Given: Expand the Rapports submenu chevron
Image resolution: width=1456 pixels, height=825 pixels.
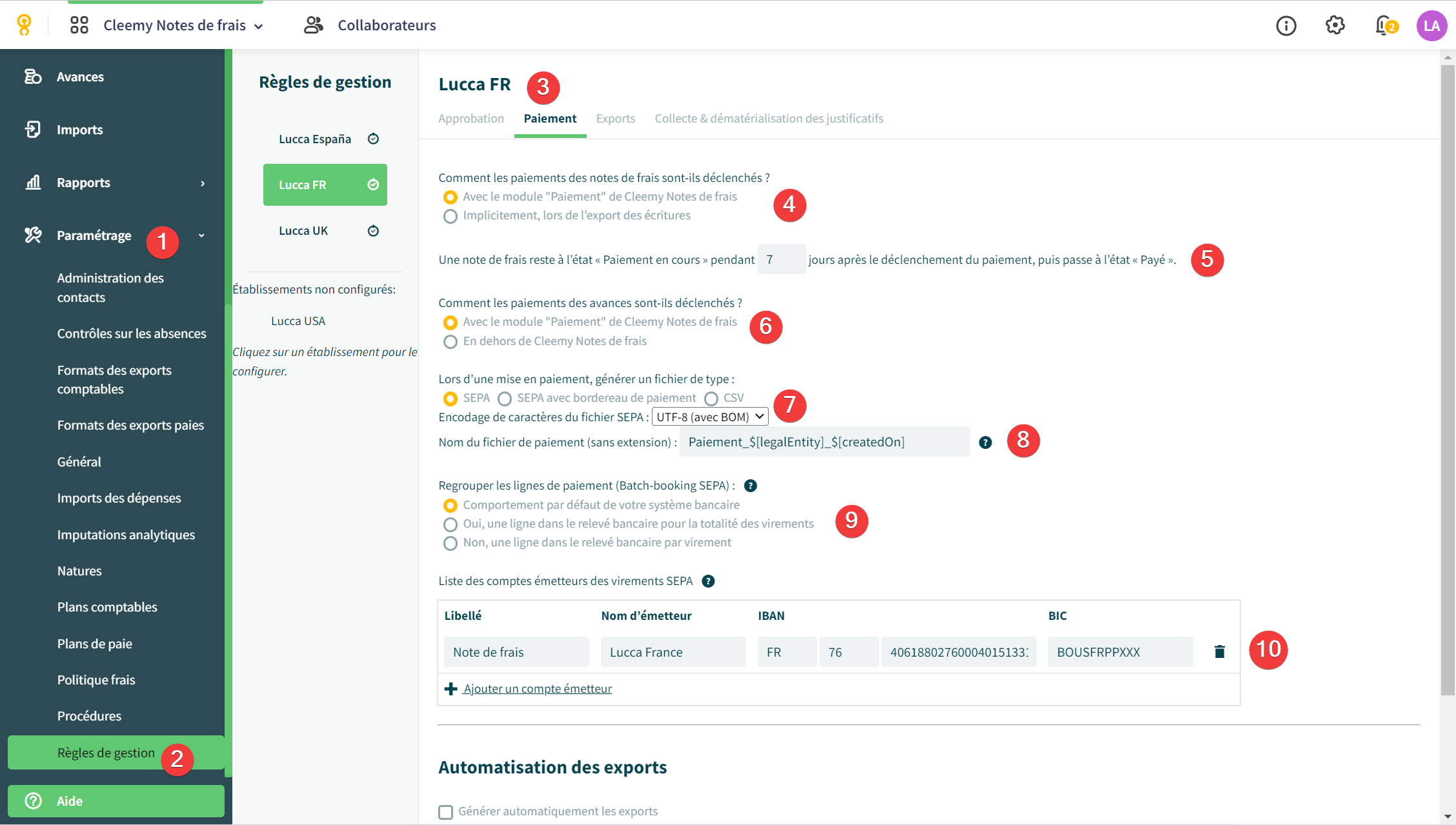Looking at the screenshot, I should pos(203,183).
